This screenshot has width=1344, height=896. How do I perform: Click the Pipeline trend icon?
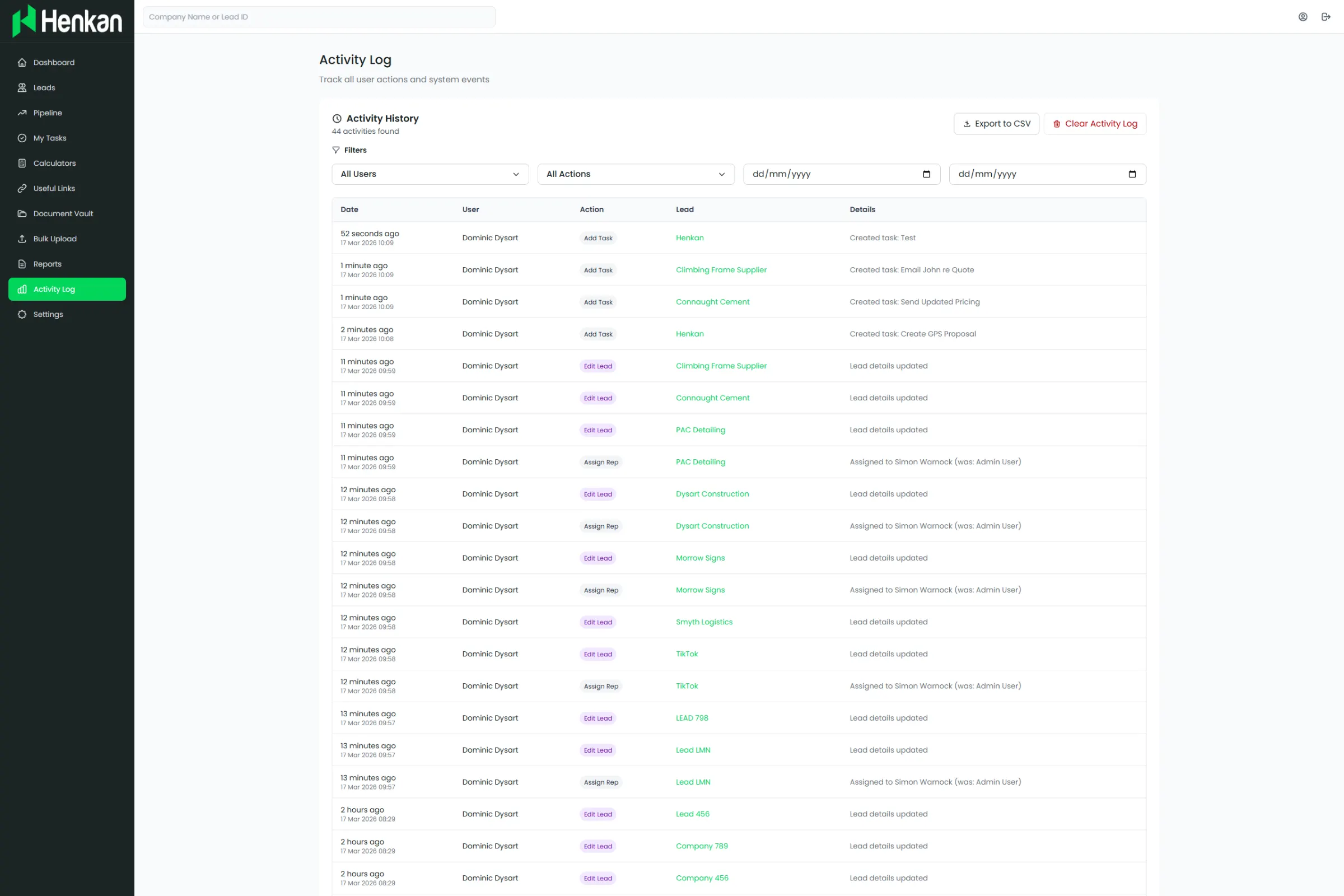pyautogui.click(x=22, y=113)
